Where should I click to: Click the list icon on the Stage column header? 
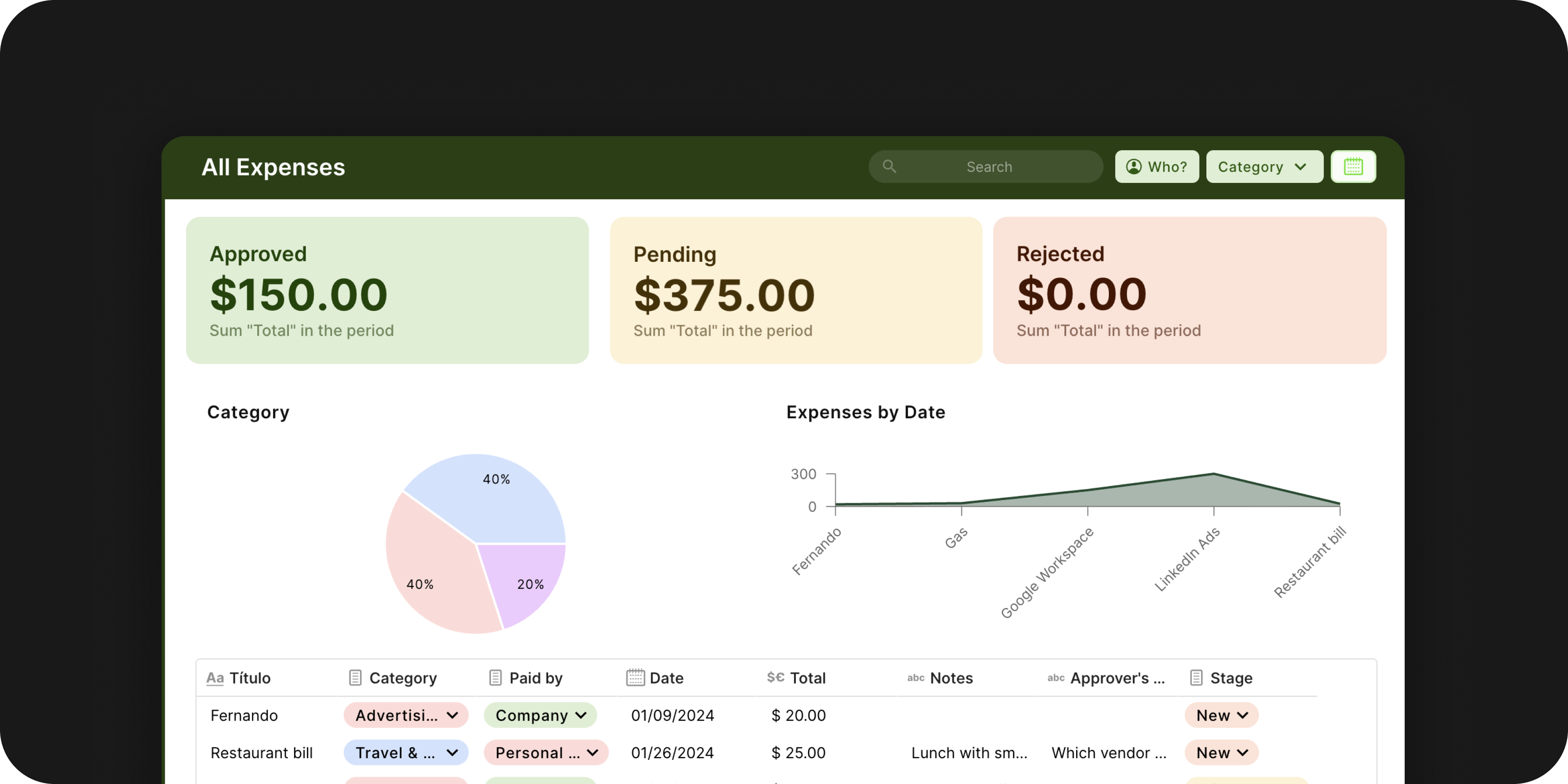(1197, 677)
